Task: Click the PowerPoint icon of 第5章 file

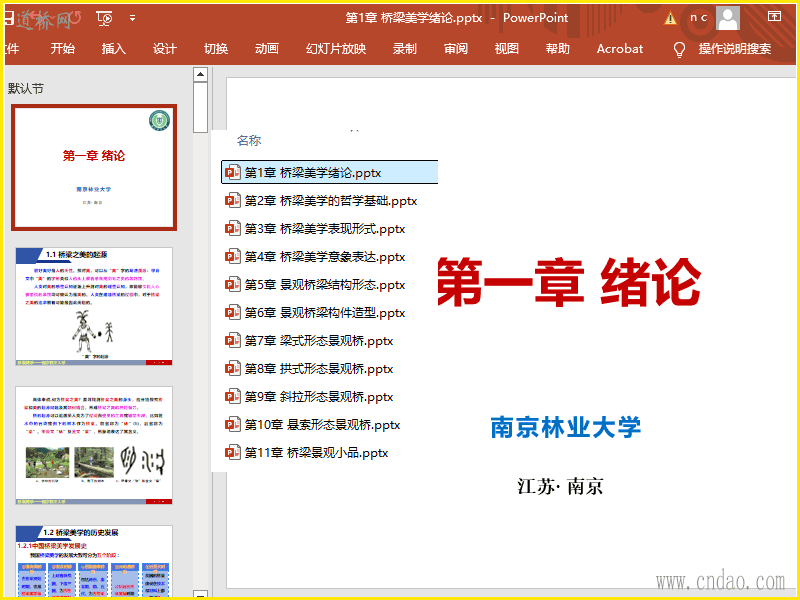Action: 233,285
